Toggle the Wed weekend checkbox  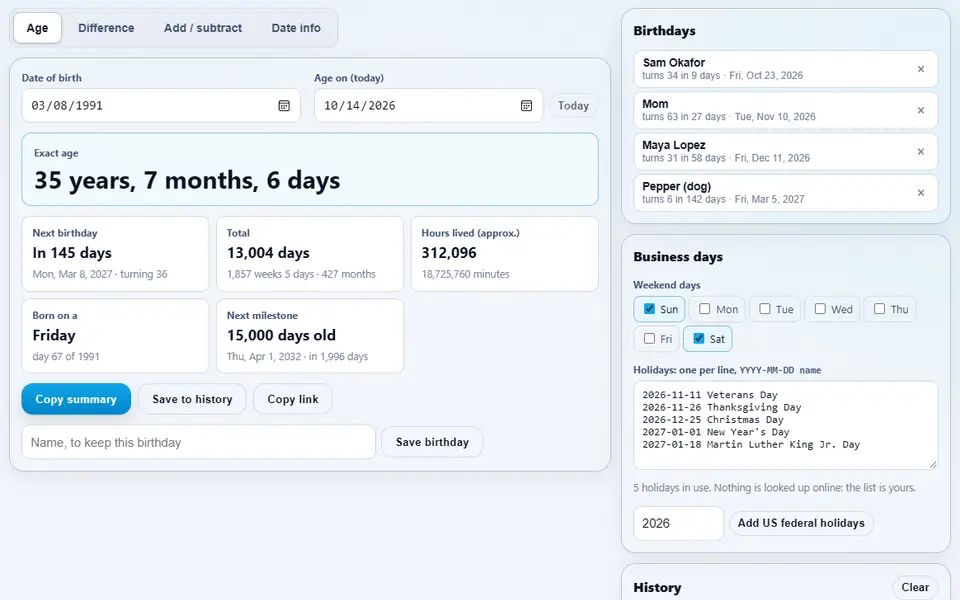click(820, 309)
